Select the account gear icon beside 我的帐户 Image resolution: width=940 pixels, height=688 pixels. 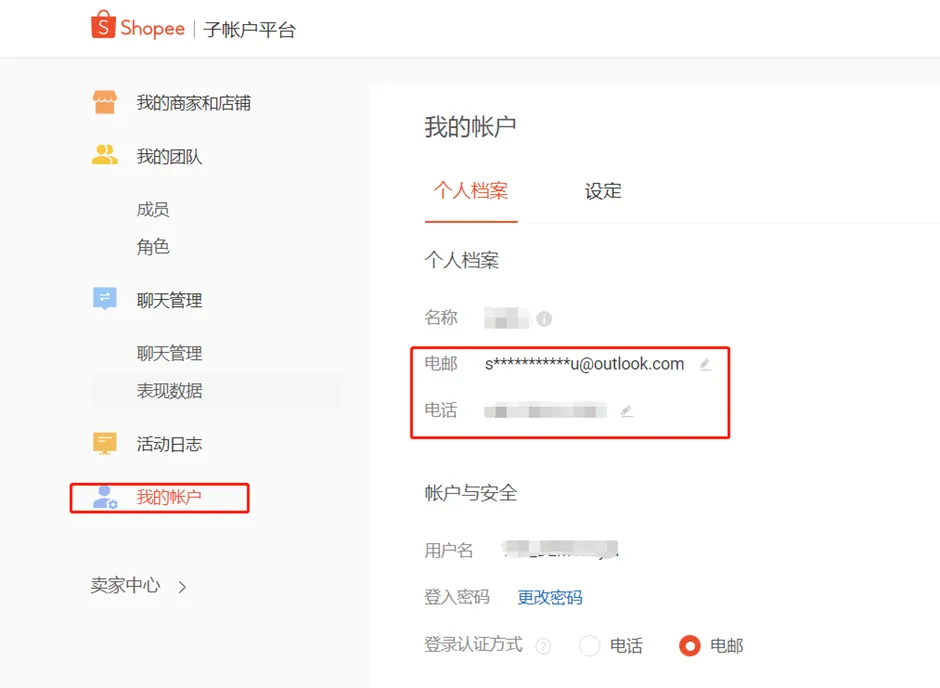(105, 497)
